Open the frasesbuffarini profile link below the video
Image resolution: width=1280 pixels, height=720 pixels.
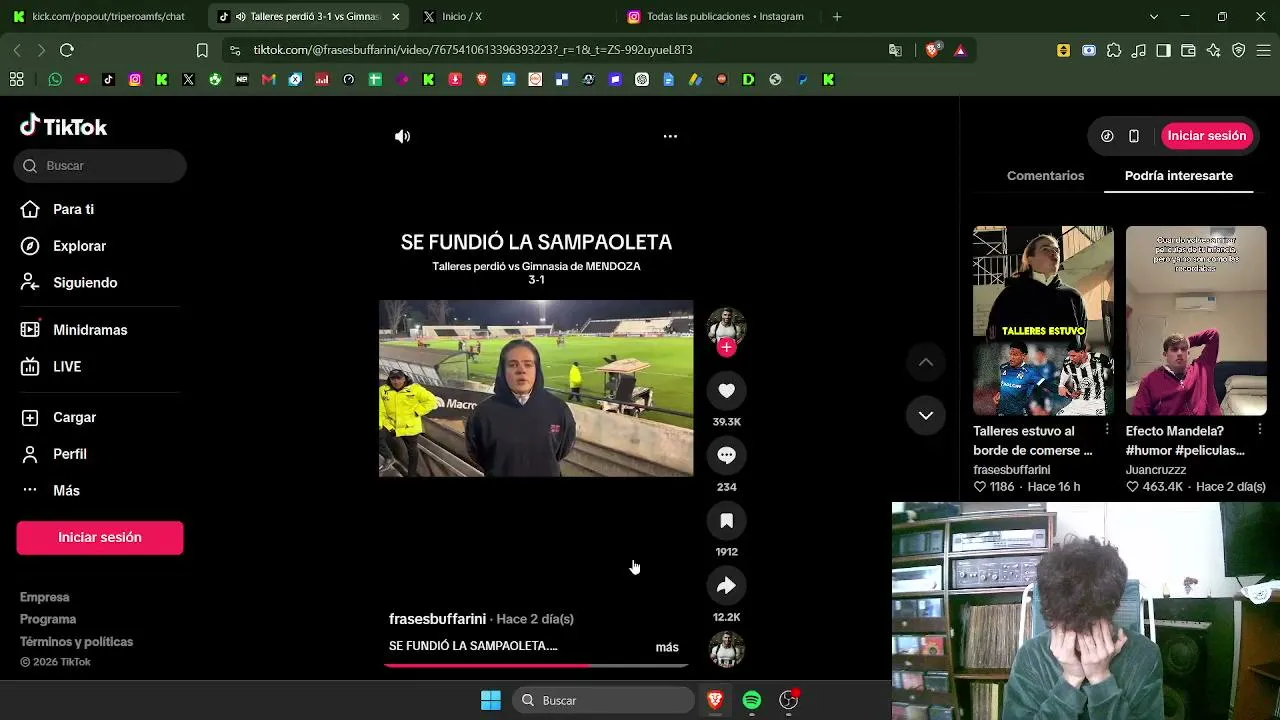437,619
